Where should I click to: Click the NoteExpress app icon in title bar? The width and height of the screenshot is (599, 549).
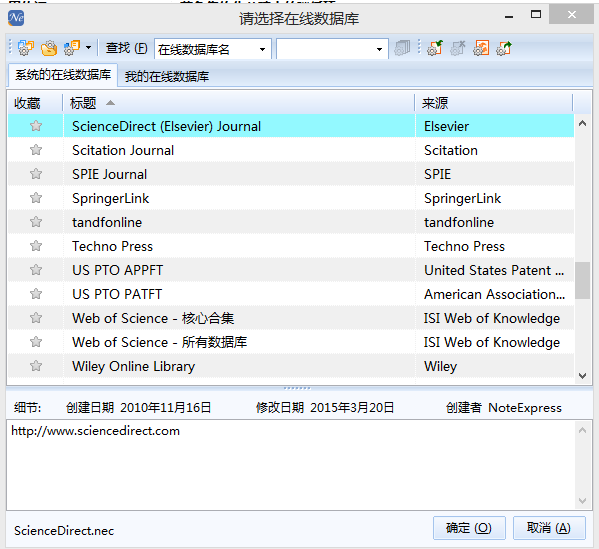(16, 18)
